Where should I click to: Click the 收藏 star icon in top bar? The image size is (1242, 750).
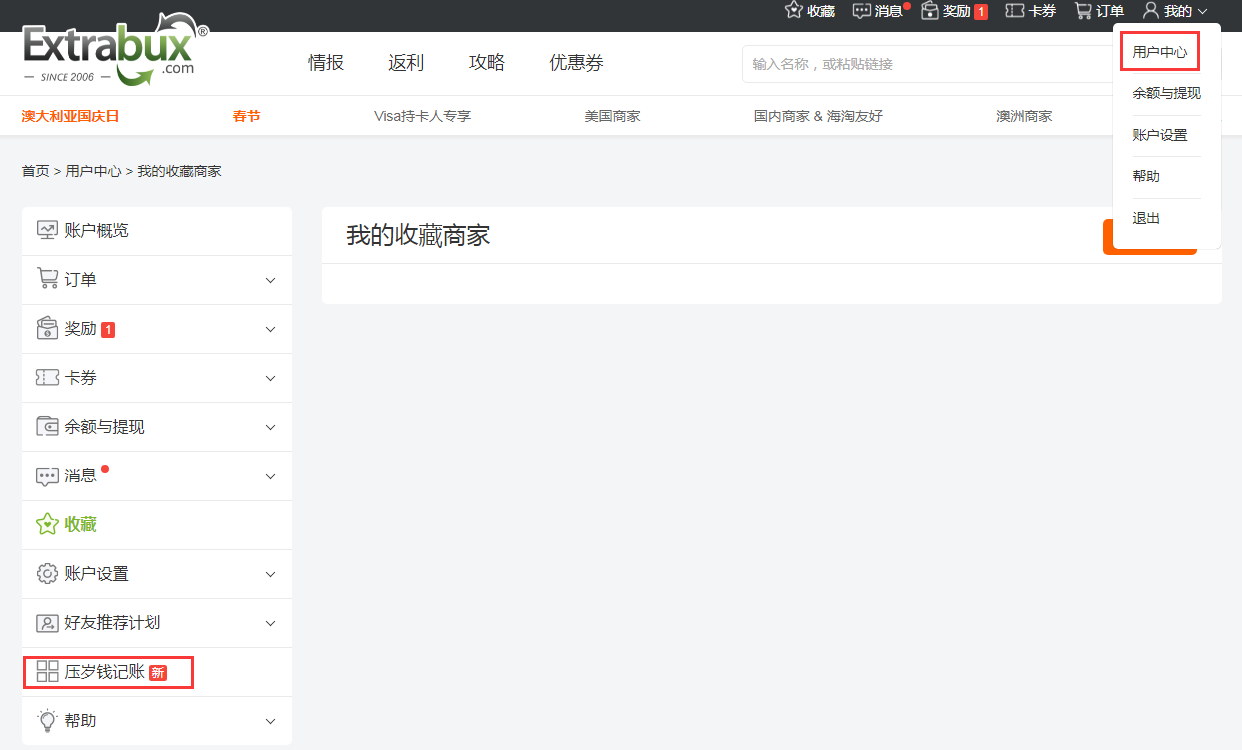[790, 11]
